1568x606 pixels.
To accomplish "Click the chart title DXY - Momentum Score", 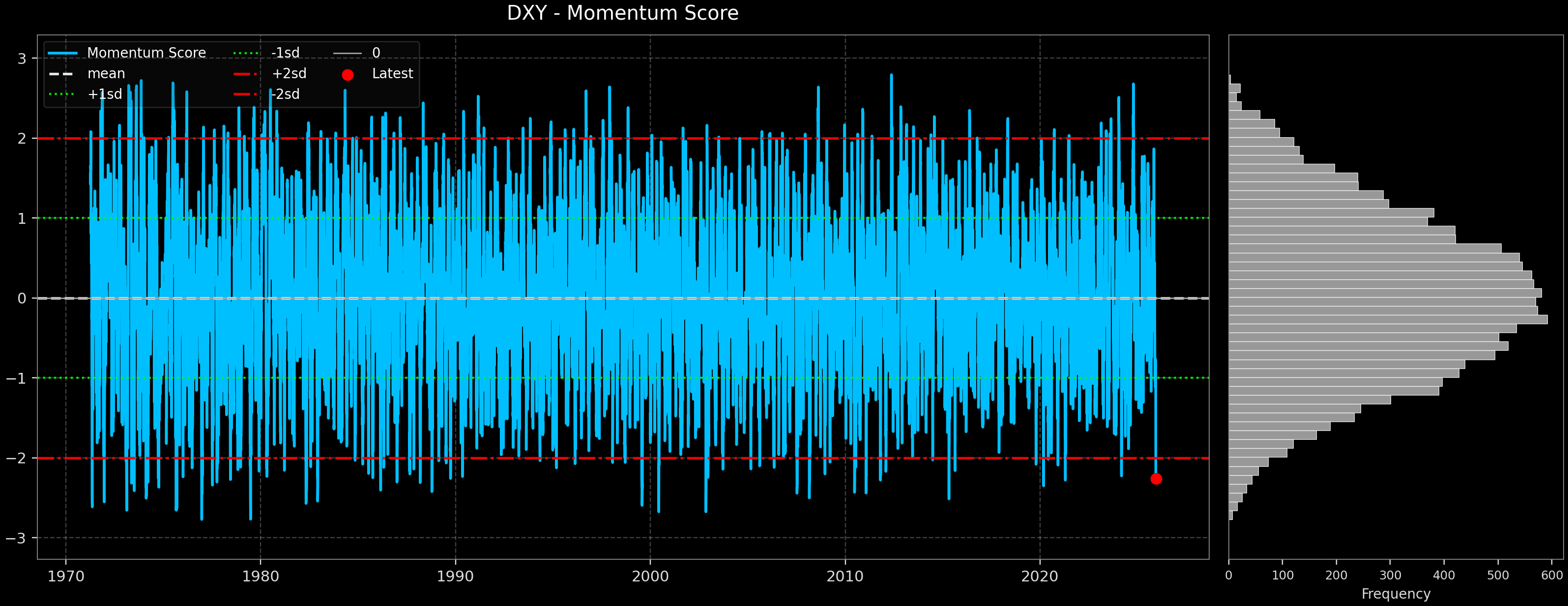I will (x=622, y=13).
